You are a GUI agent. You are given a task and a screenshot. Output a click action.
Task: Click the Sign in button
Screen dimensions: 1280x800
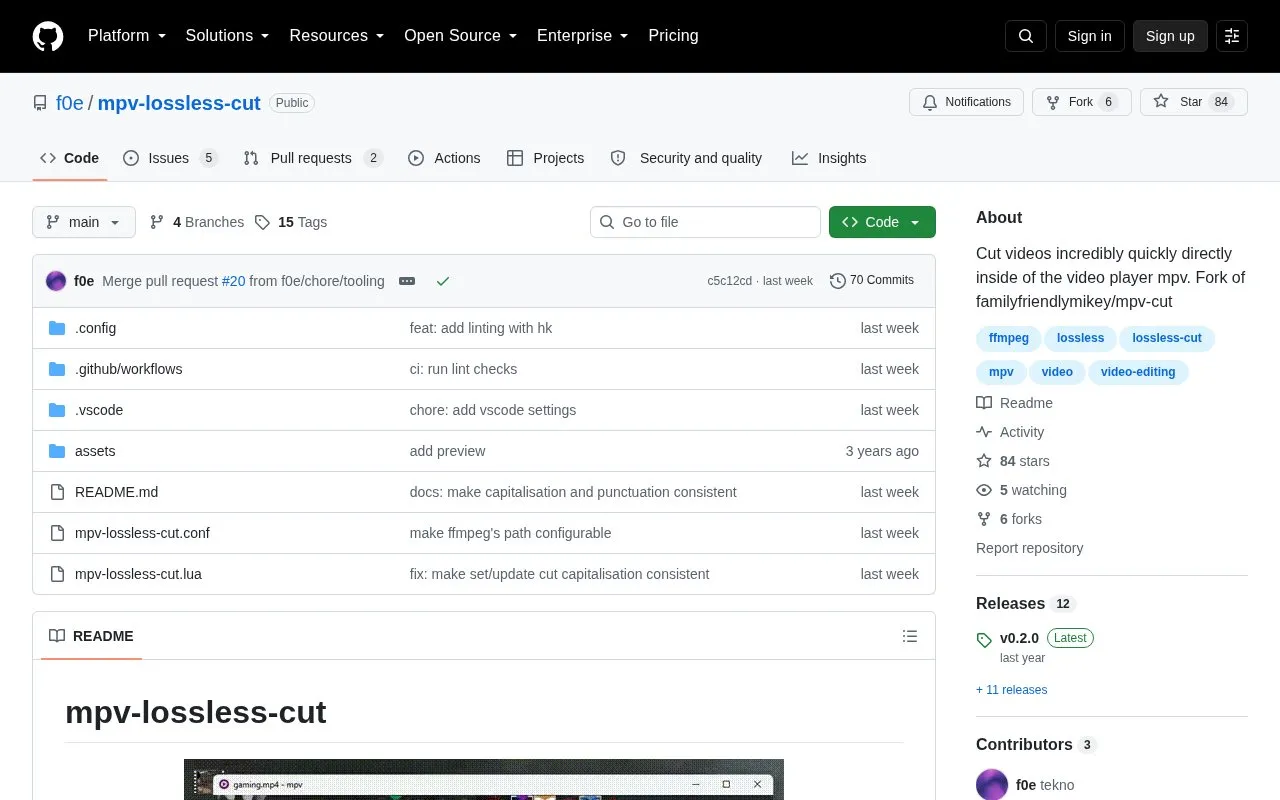pos(1089,36)
